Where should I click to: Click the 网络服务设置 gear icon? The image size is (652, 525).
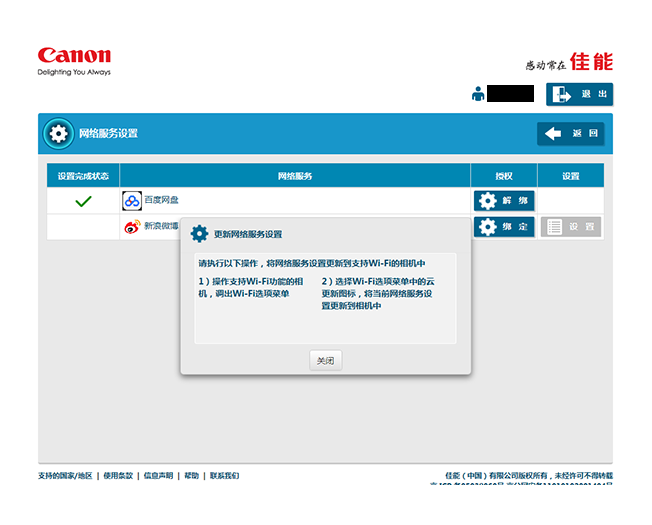point(58,133)
